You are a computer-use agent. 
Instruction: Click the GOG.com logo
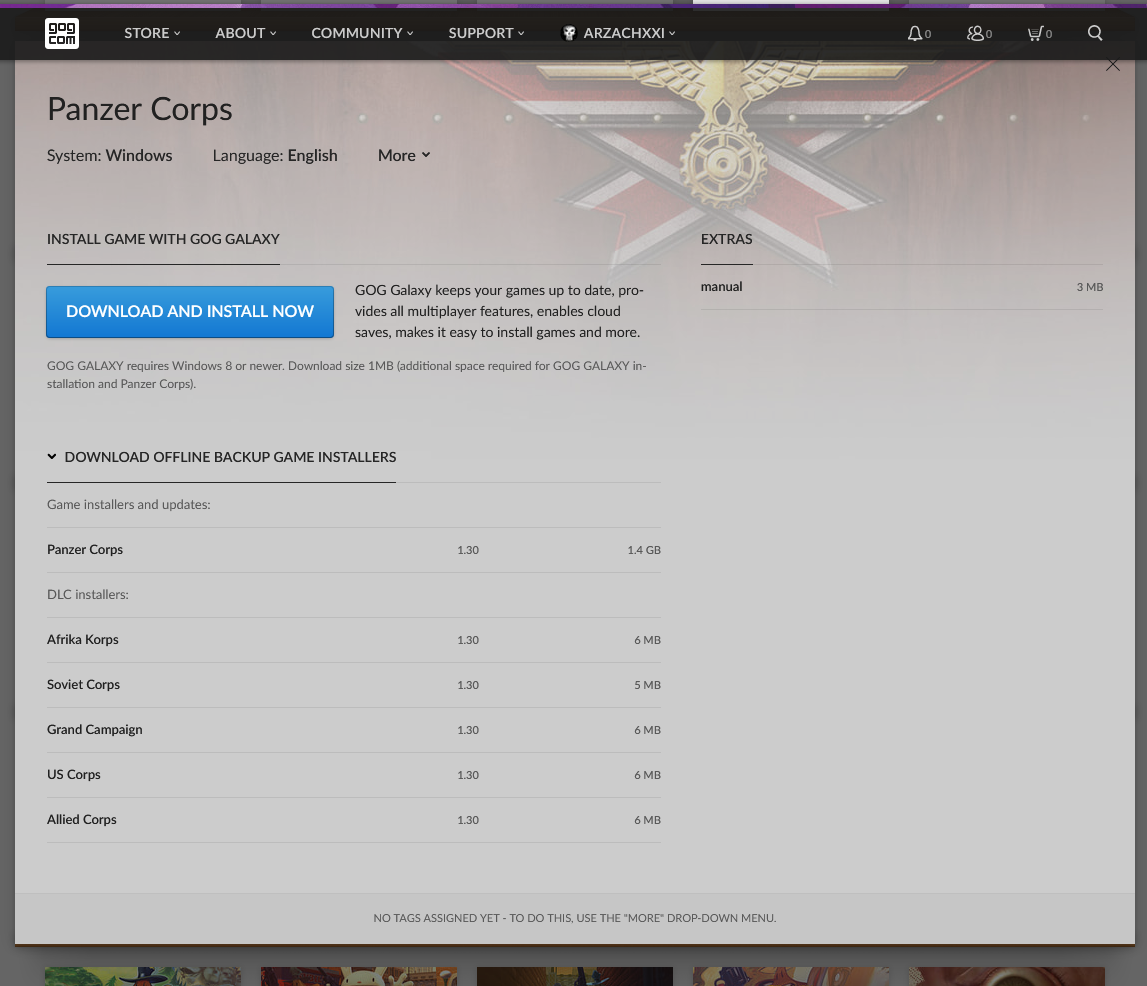[x=61, y=33]
